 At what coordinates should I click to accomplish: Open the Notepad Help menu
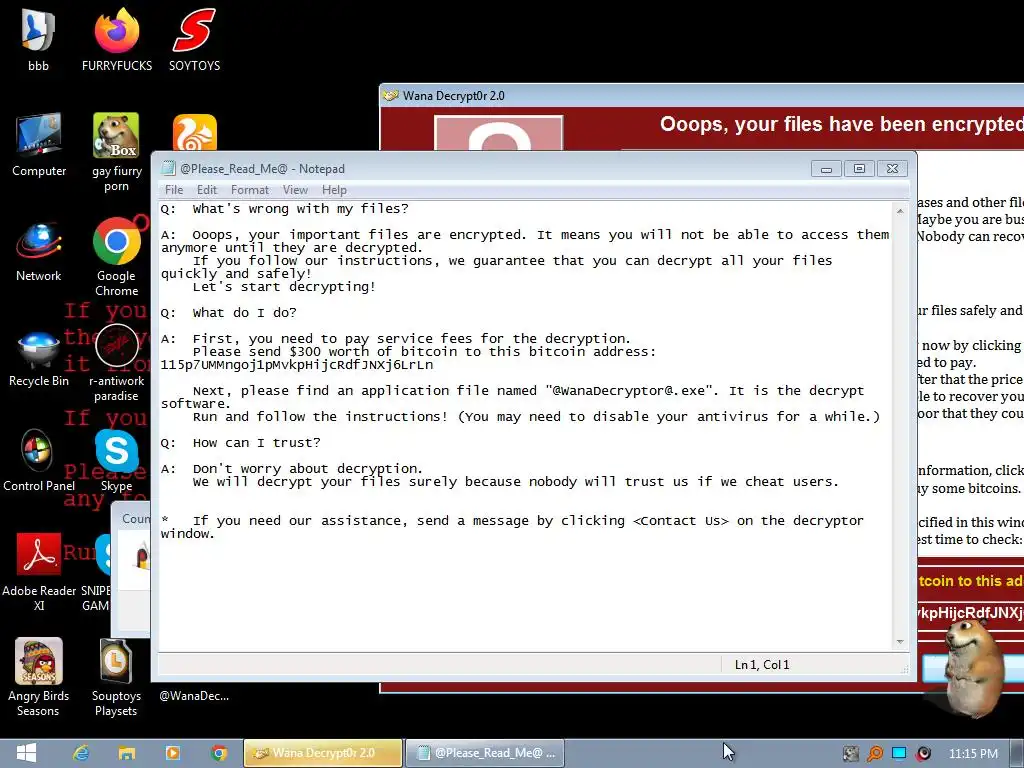tap(334, 190)
